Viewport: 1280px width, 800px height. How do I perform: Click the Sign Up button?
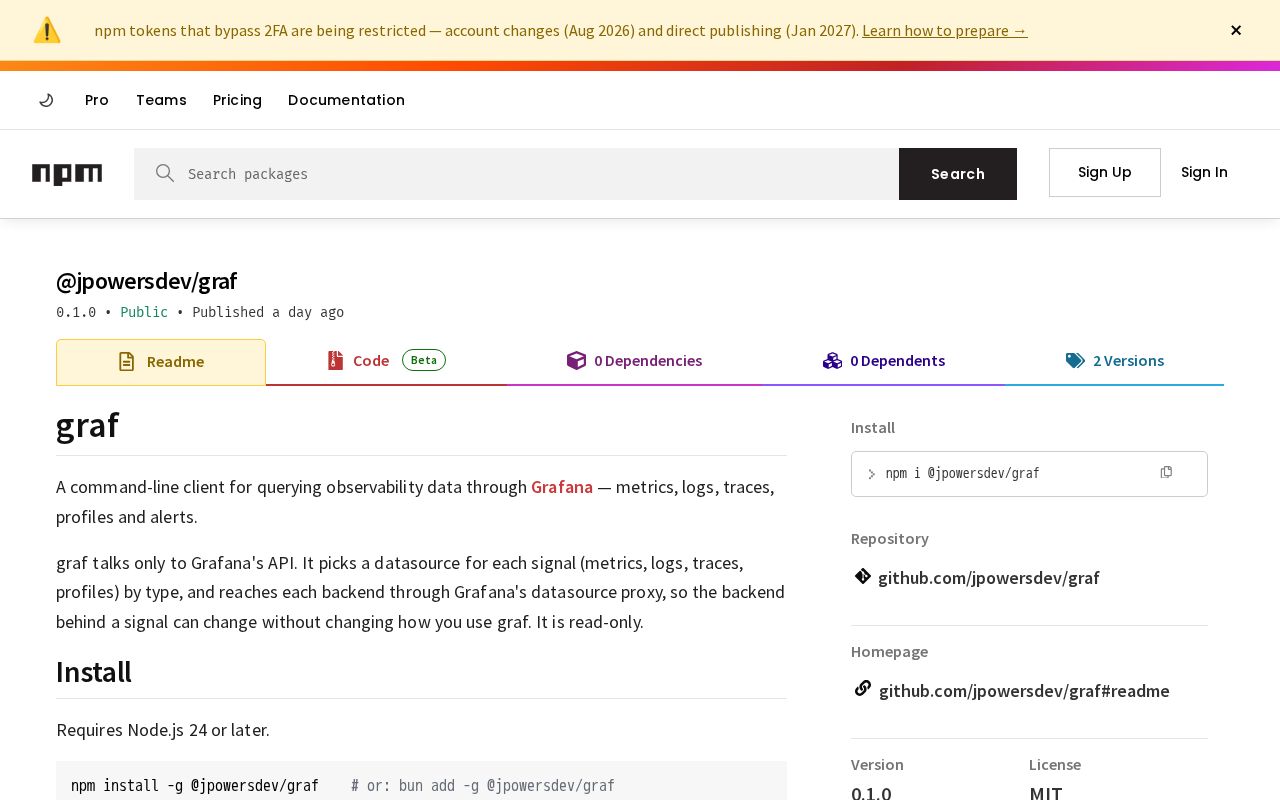point(1105,172)
